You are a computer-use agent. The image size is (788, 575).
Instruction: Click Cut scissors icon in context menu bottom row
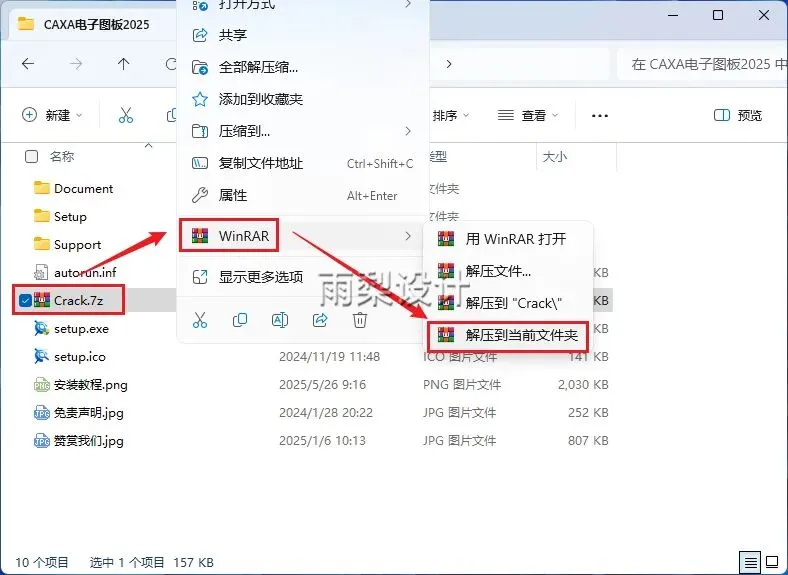(200, 320)
